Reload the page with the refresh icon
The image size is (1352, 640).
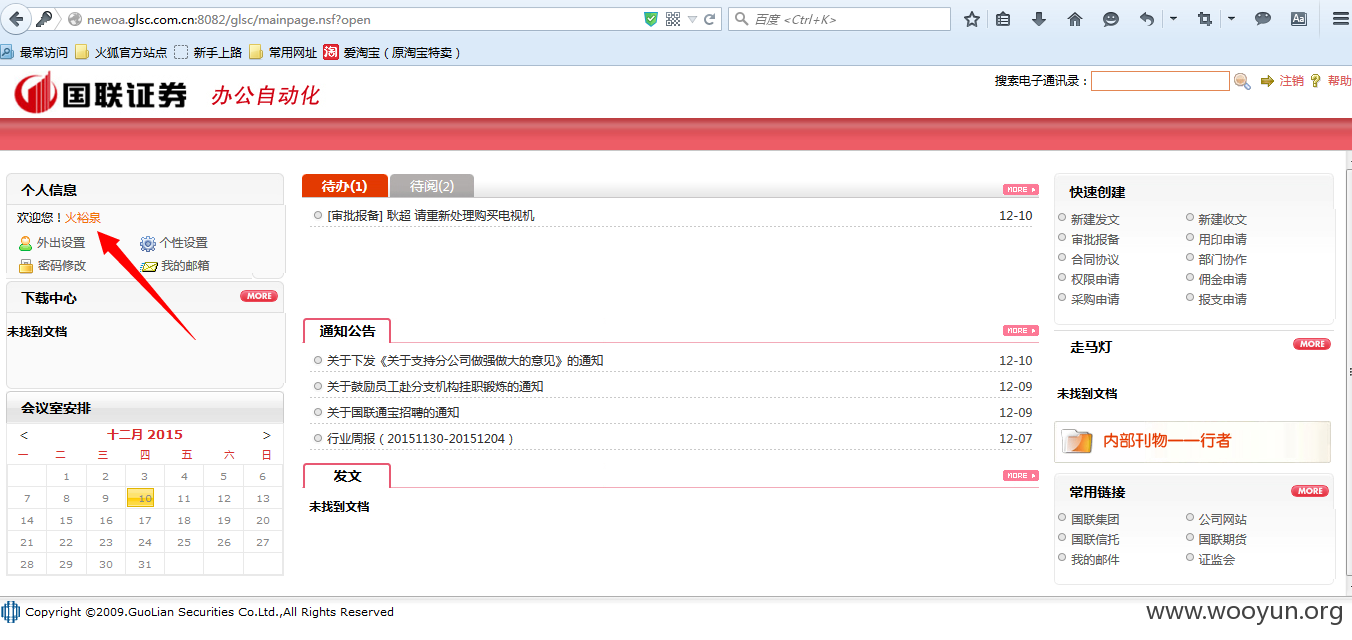tap(710, 19)
